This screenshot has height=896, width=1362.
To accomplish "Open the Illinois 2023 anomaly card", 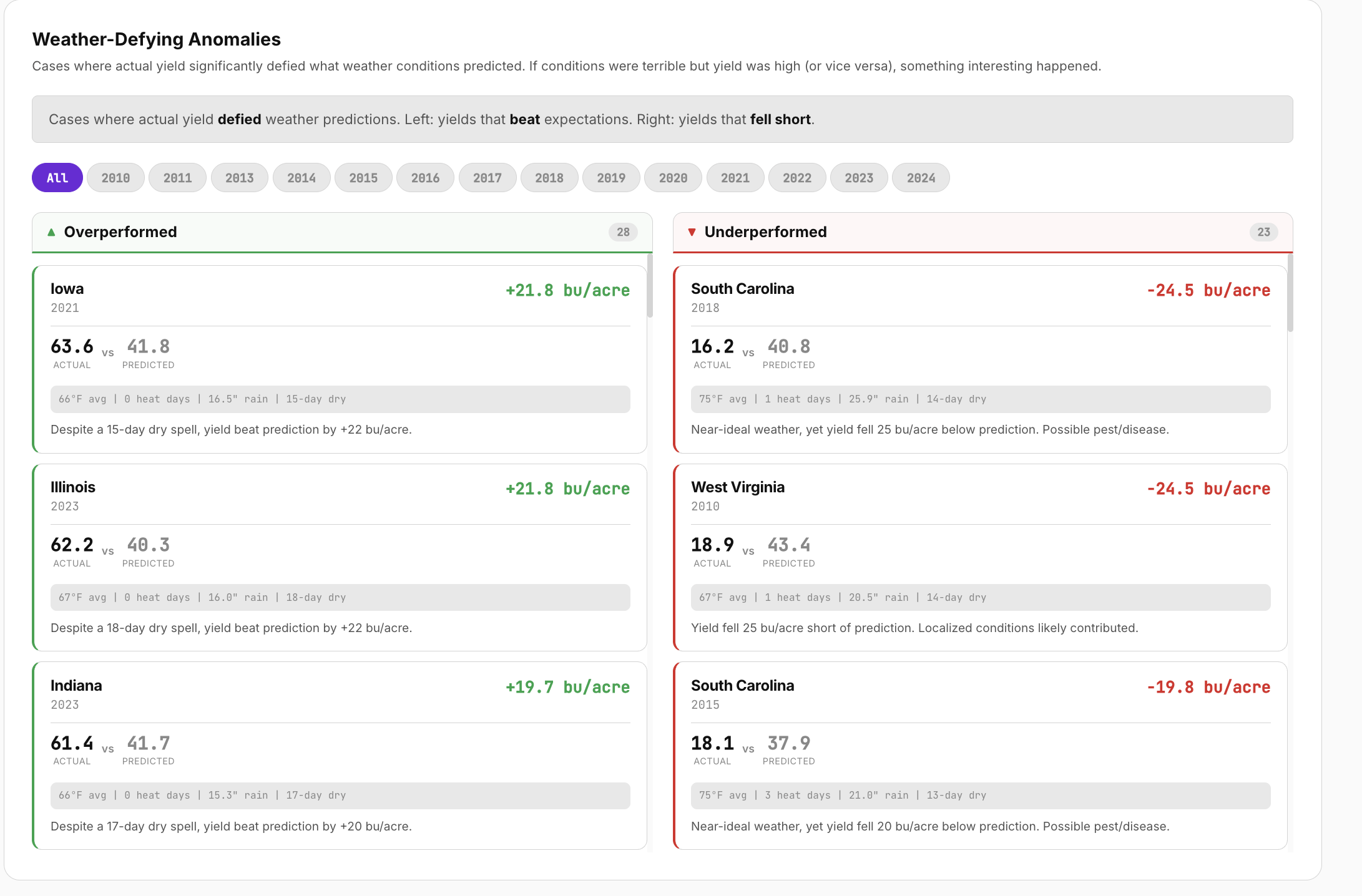I will coord(340,557).
